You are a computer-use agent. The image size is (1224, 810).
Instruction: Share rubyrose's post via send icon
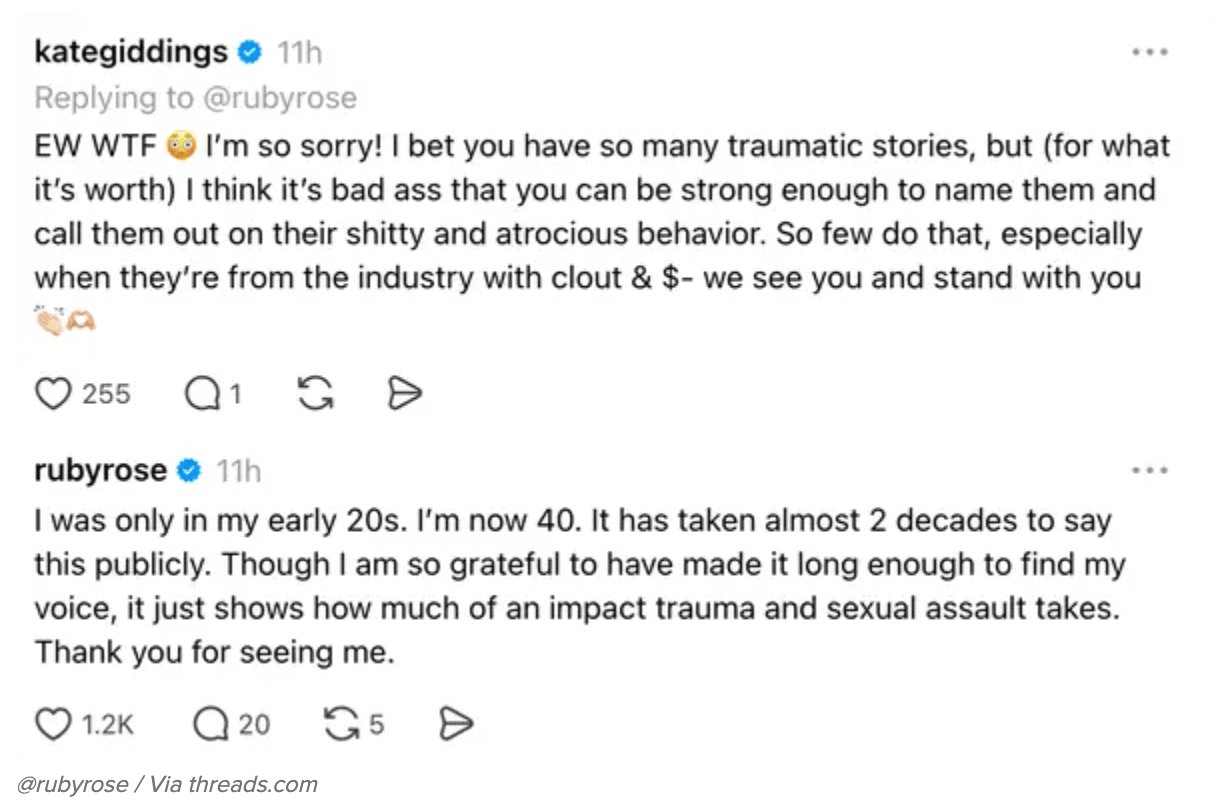(x=456, y=724)
